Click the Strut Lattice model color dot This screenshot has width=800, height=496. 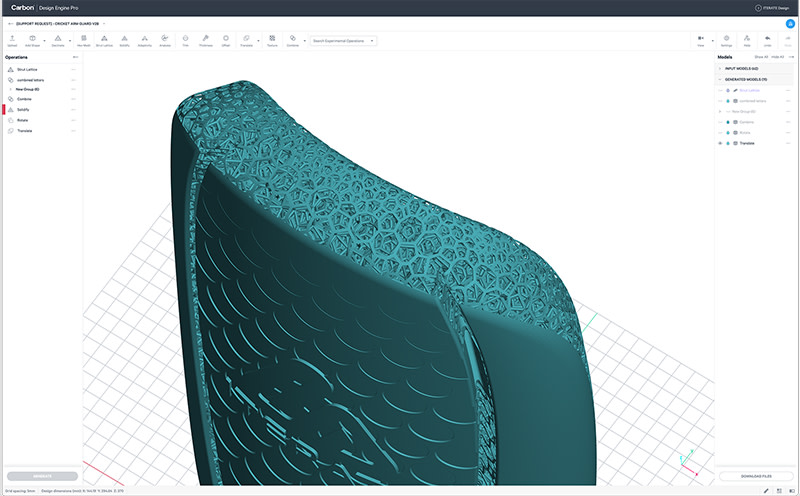pyautogui.click(x=728, y=90)
